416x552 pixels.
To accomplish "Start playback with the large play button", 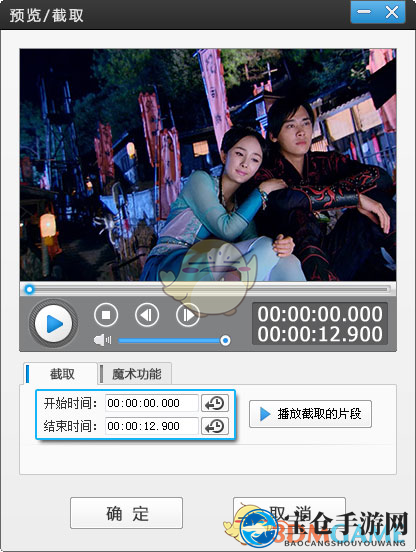I will click(53, 323).
